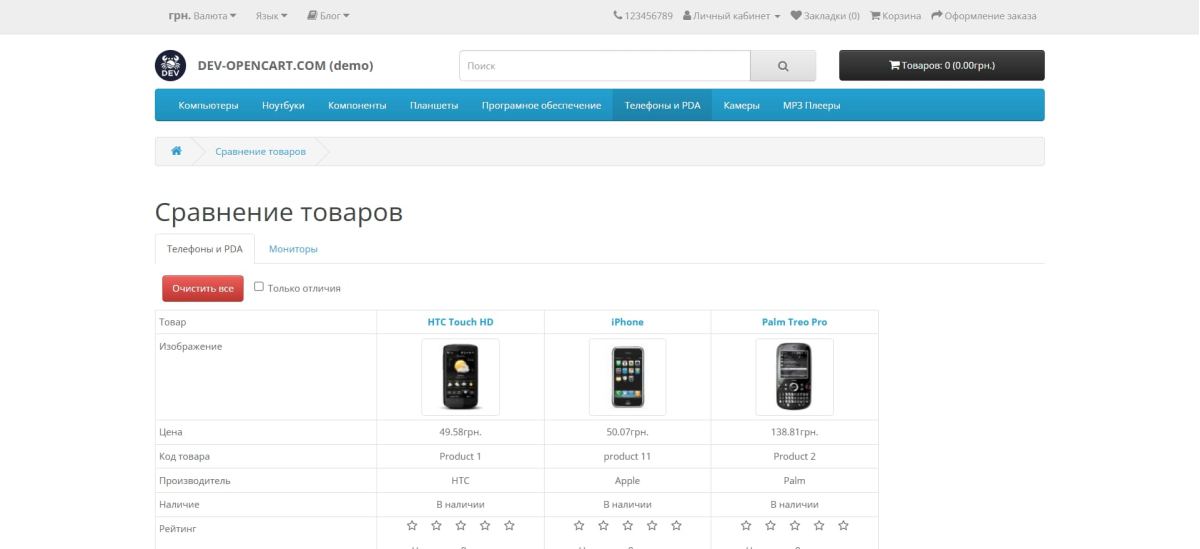Open the Товаров: 0 cart button
The image size is (1200, 549).
[942, 66]
